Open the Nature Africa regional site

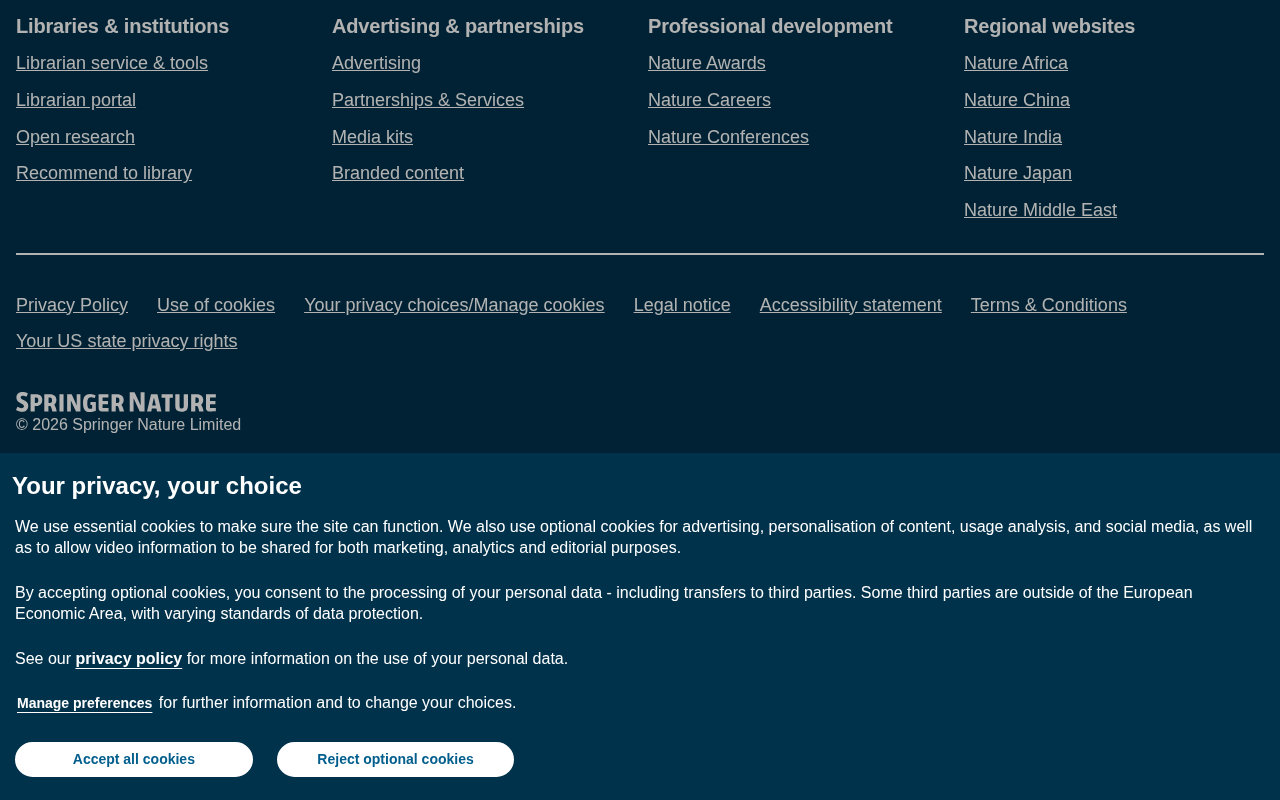click(x=1016, y=63)
